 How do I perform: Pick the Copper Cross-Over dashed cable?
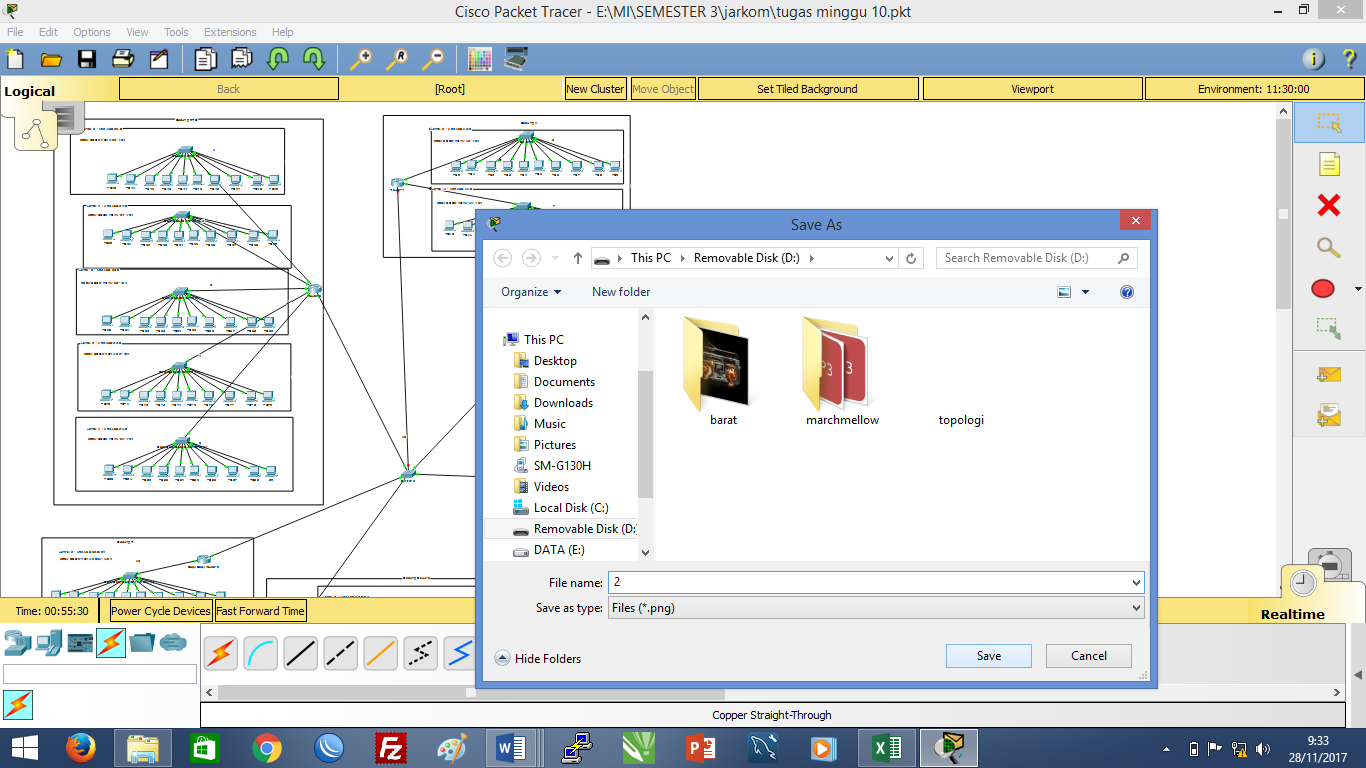341,653
